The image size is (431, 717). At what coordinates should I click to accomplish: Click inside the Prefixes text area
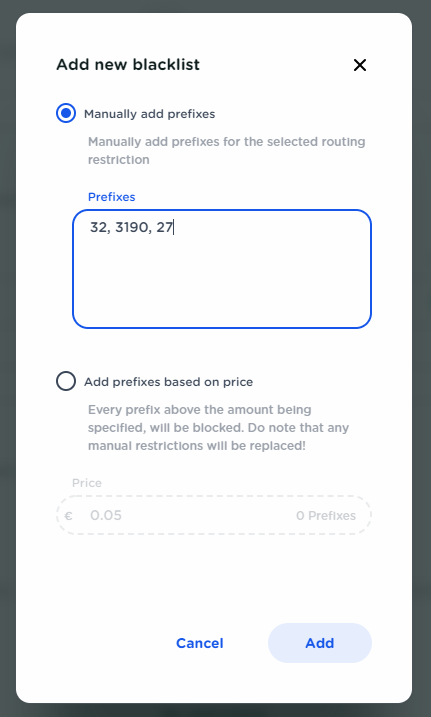pyautogui.click(x=222, y=269)
